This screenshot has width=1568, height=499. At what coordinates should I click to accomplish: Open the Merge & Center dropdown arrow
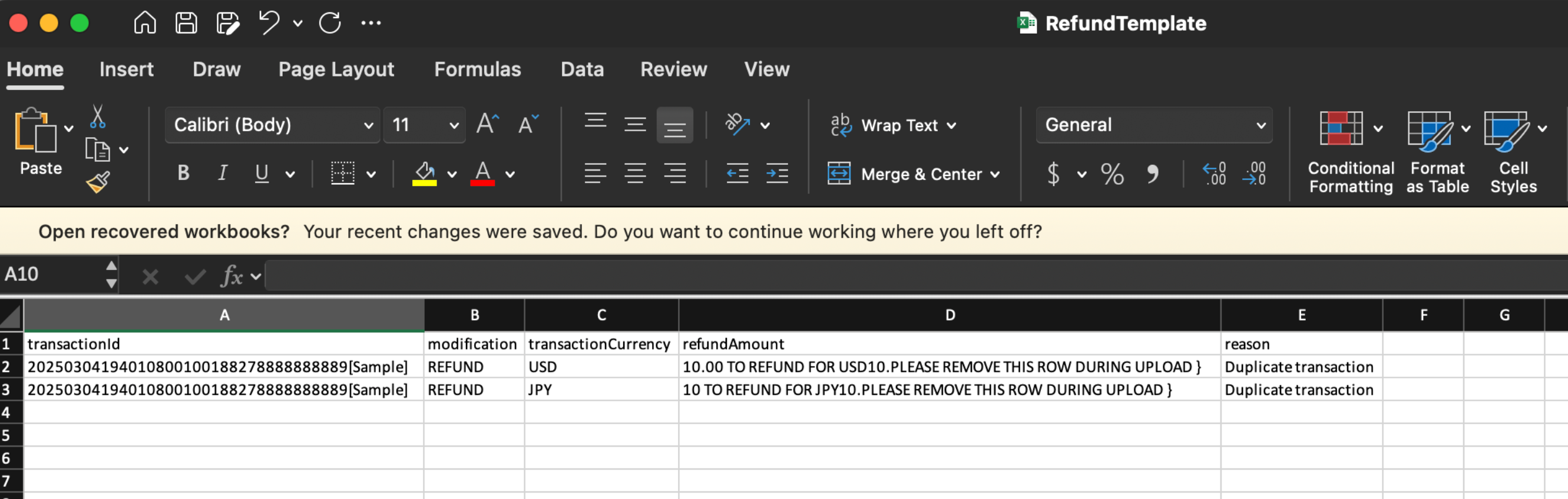[x=995, y=175]
